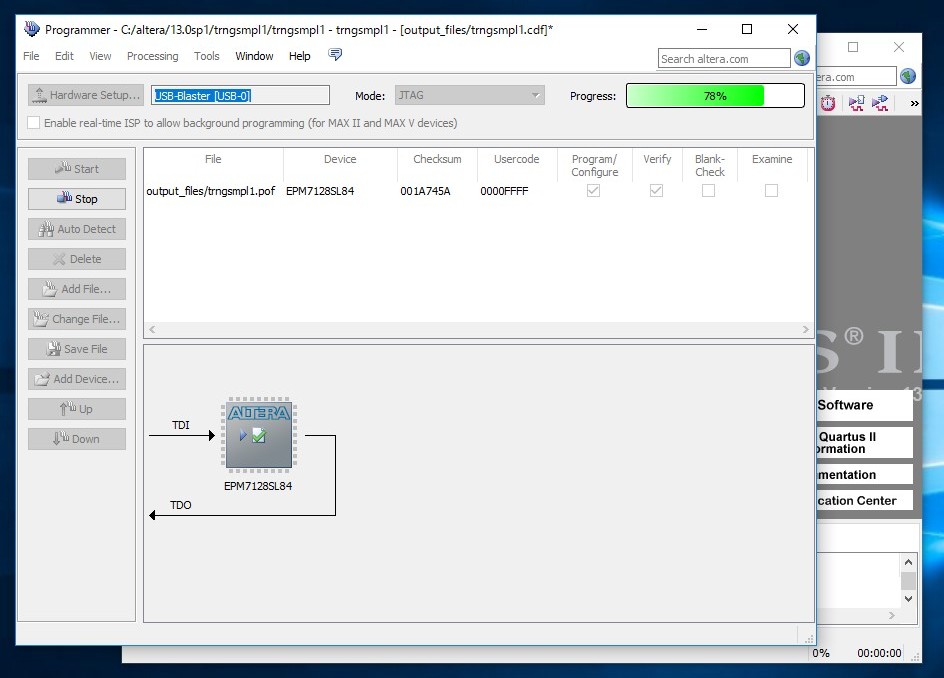Open the File menu
Viewport: 944px width, 678px height.
31,56
